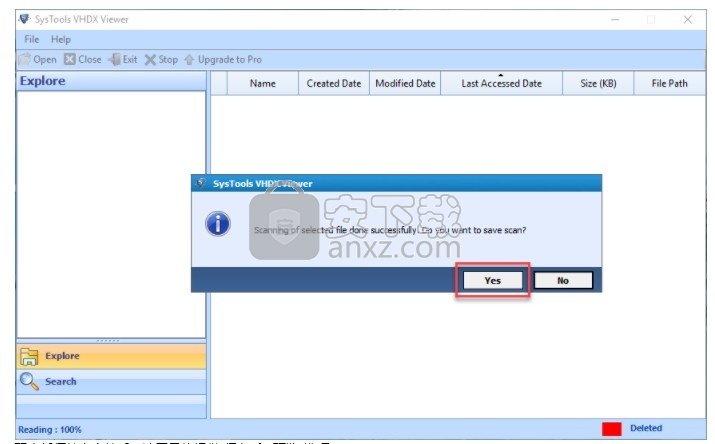Click the Explore folder icon
The height and width of the screenshot is (444, 715).
(x=29, y=356)
